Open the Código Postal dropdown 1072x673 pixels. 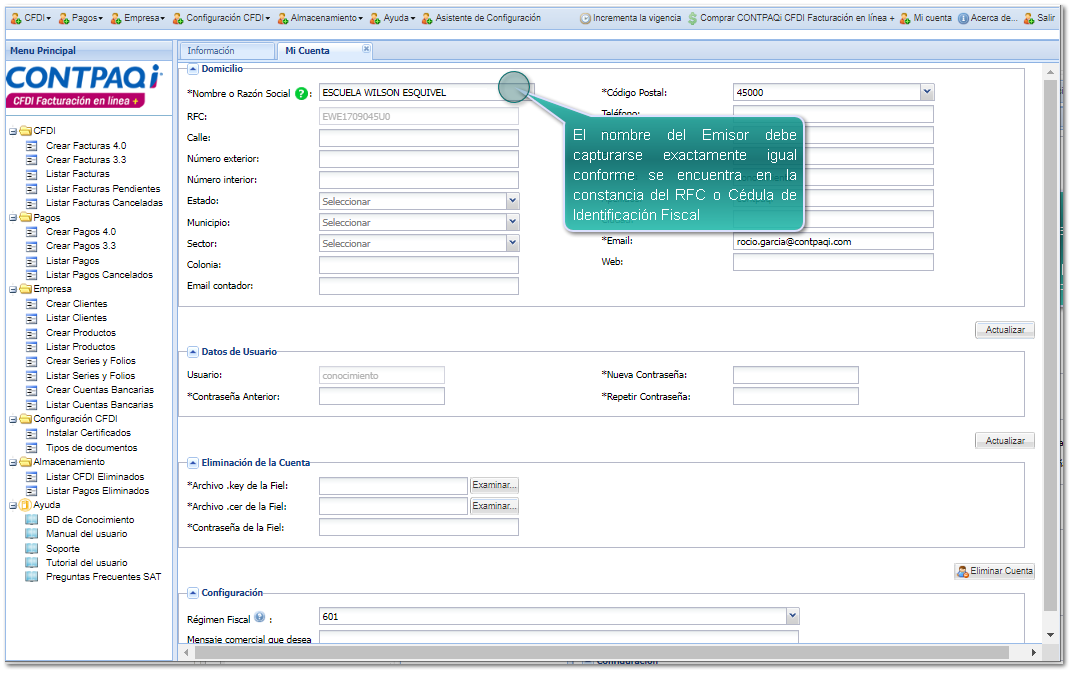[926, 92]
